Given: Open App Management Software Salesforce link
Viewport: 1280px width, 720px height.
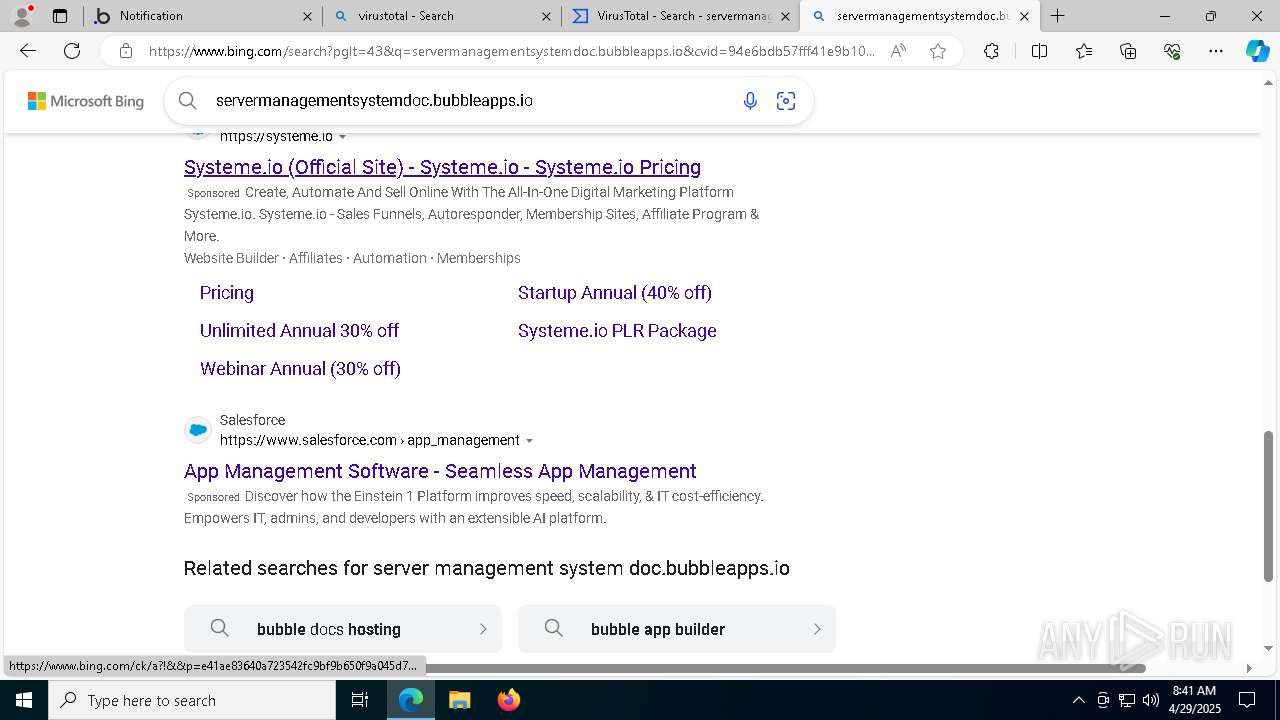Looking at the screenshot, I should [x=440, y=471].
